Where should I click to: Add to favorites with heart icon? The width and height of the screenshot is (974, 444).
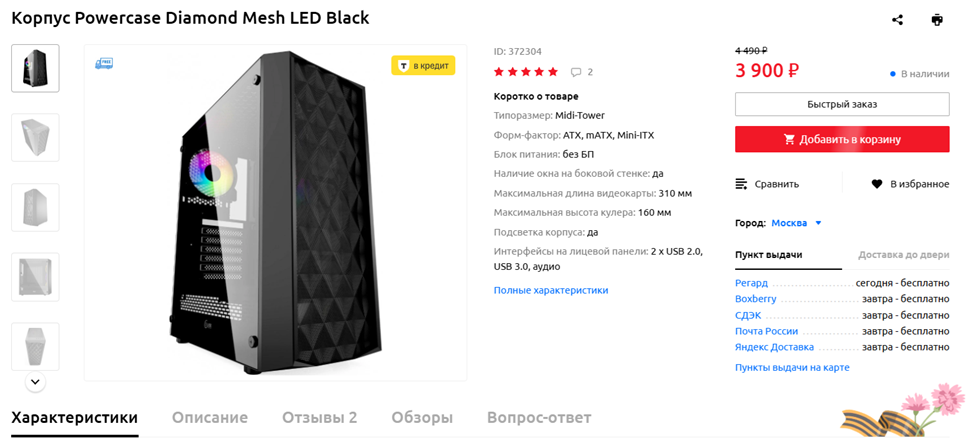point(877,184)
